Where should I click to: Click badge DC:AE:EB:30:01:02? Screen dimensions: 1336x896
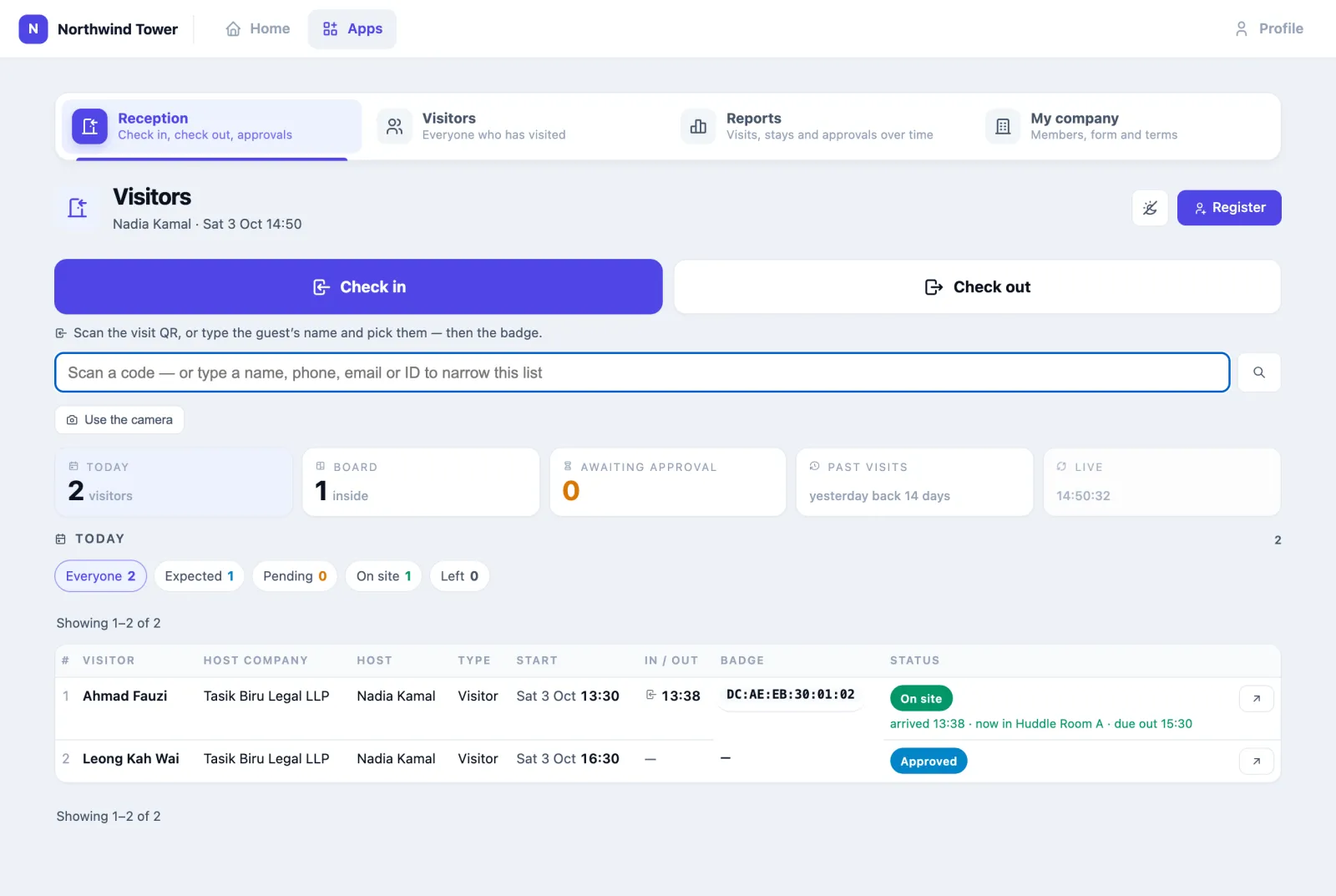tap(791, 694)
